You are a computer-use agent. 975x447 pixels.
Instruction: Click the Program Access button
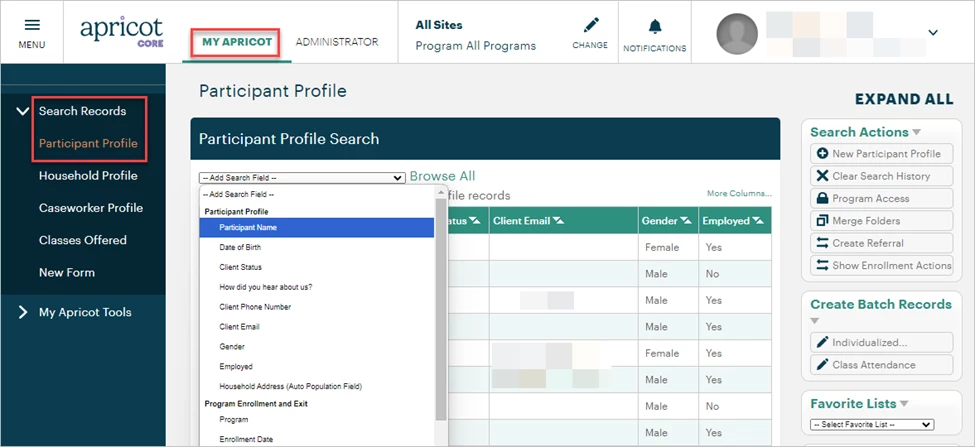(882, 199)
